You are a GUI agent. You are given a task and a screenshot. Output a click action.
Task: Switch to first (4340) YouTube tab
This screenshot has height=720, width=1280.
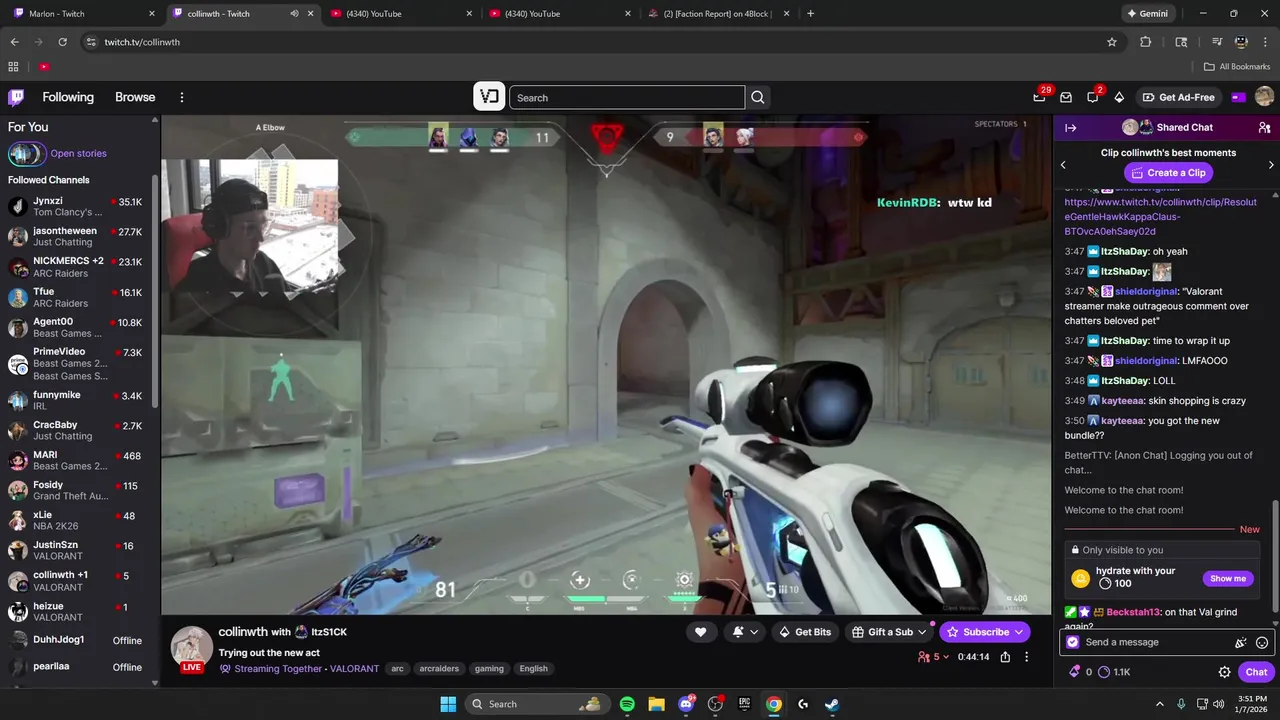click(x=400, y=14)
